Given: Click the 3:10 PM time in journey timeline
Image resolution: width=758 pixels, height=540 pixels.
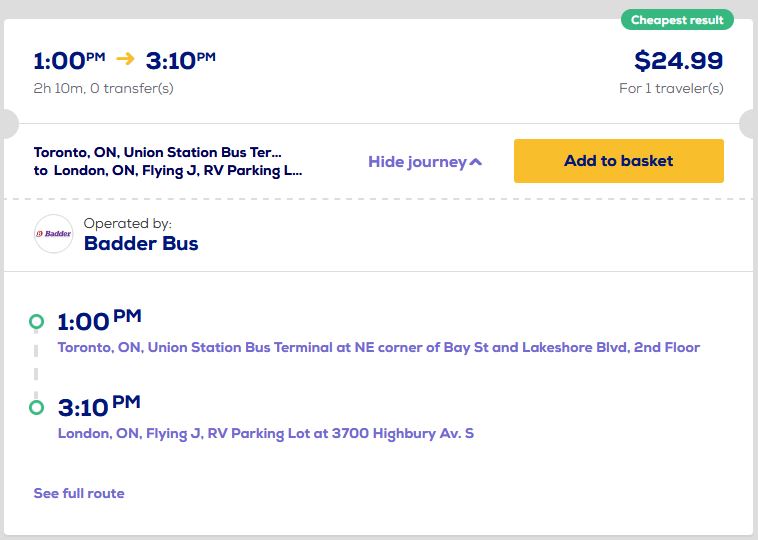Looking at the screenshot, I should 99,407.
